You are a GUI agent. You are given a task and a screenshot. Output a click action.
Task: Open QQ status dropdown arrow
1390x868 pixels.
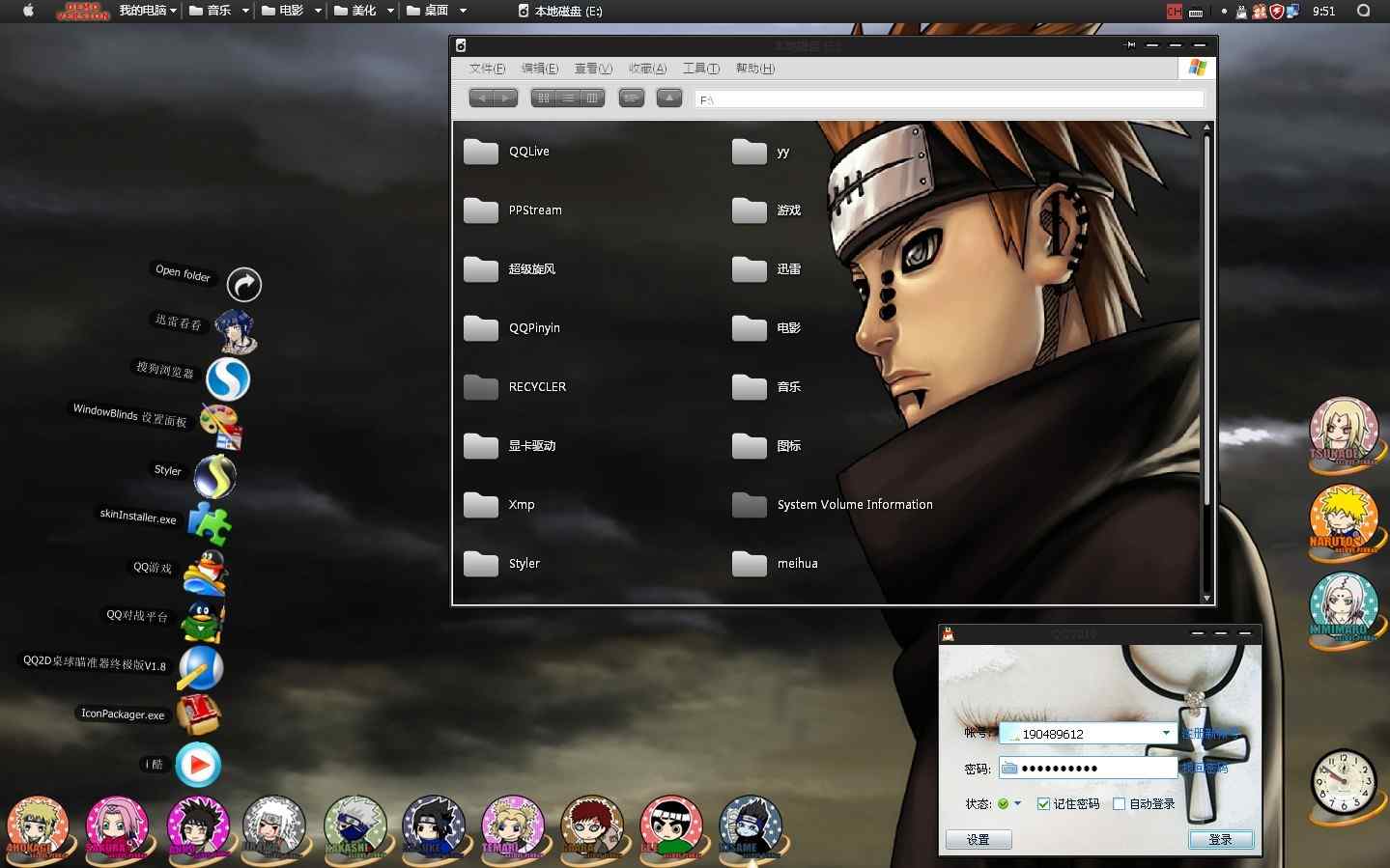[x=1017, y=803]
